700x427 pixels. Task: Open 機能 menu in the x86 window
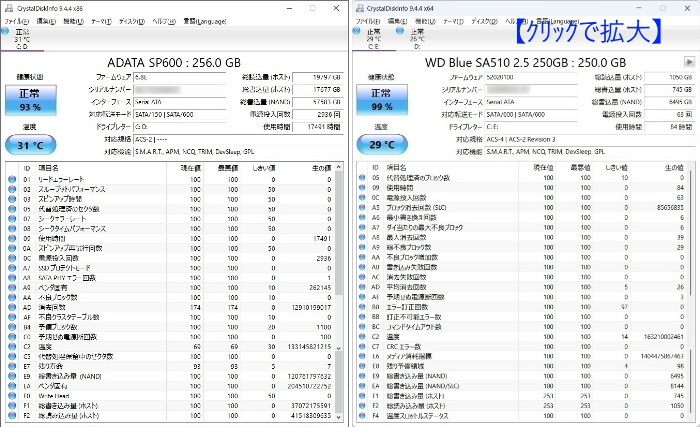click(x=74, y=21)
